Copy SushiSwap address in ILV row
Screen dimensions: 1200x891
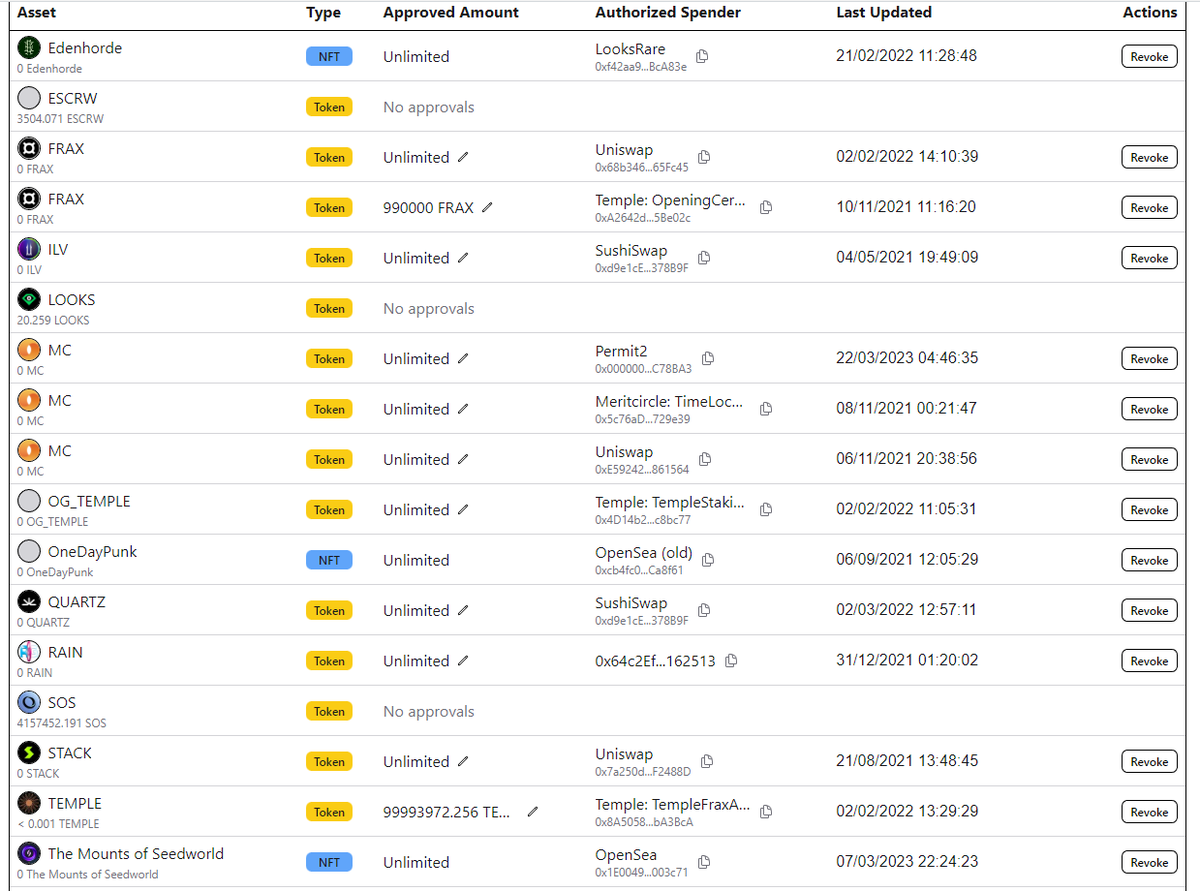(x=704, y=258)
